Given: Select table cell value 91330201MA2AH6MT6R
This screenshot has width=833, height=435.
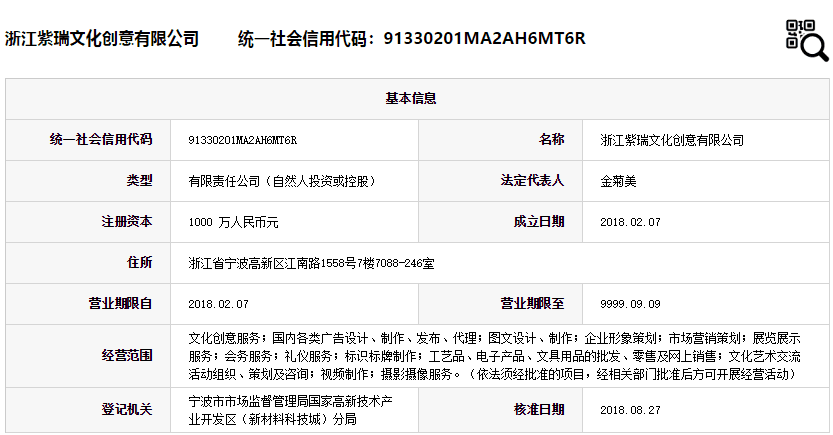Looking at the screenshot, I should [243, 140].
